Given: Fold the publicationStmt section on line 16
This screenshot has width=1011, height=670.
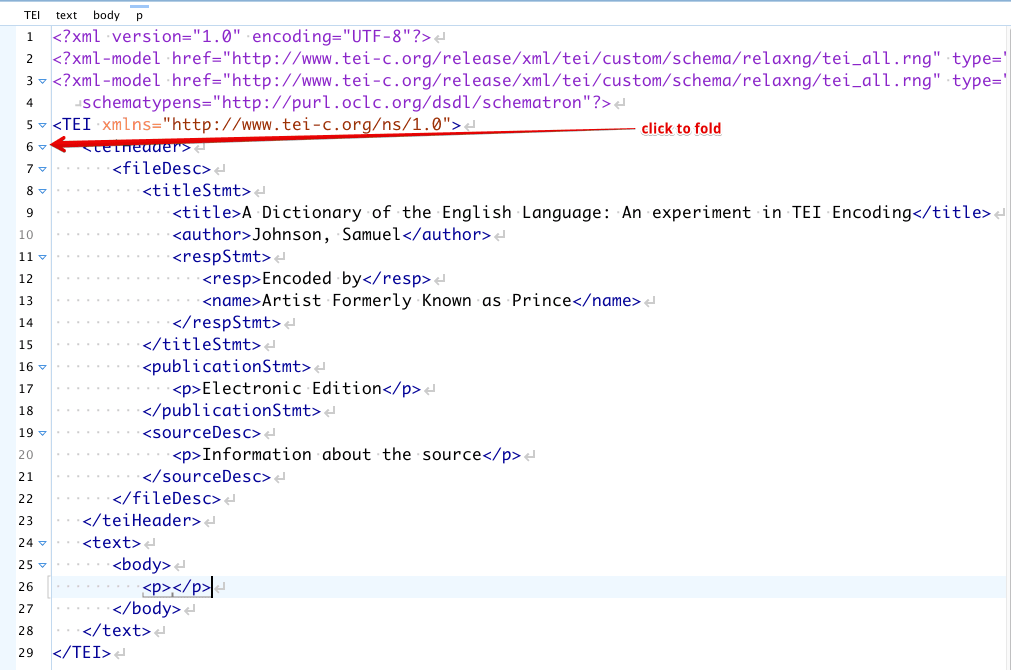Looking at the screenshot, I should pyautogui.click(x=42, y=367).
